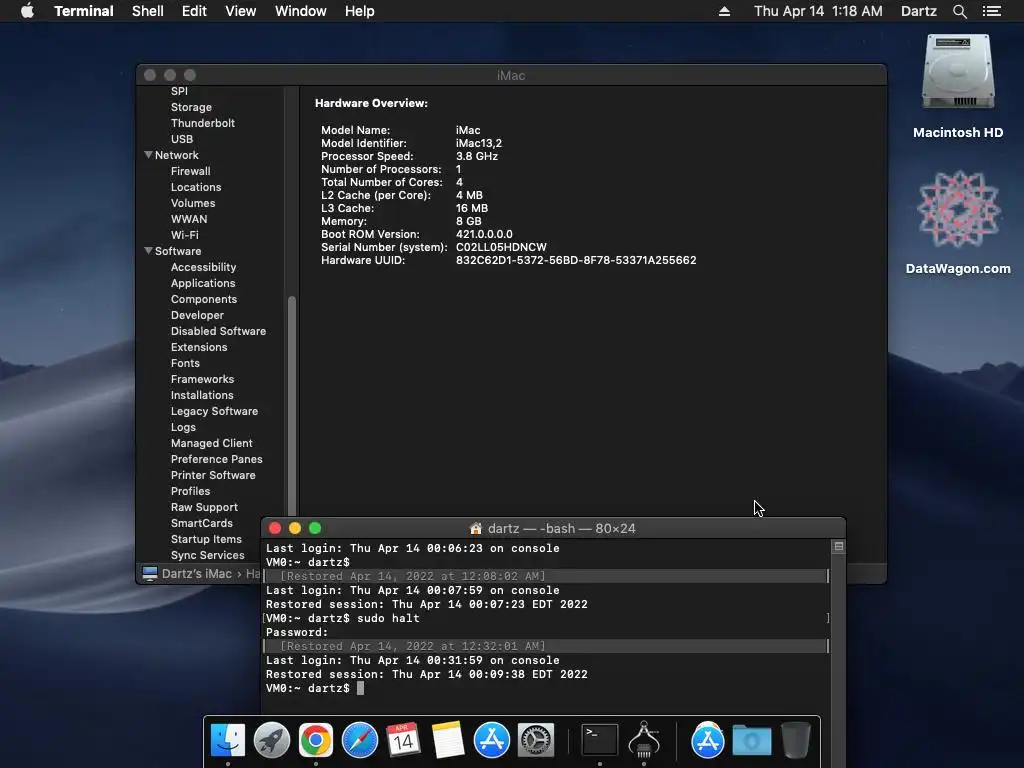Viewport: 1024px width, 768px height.
Task: Open the View menu
Action: [x=240, y=11]
